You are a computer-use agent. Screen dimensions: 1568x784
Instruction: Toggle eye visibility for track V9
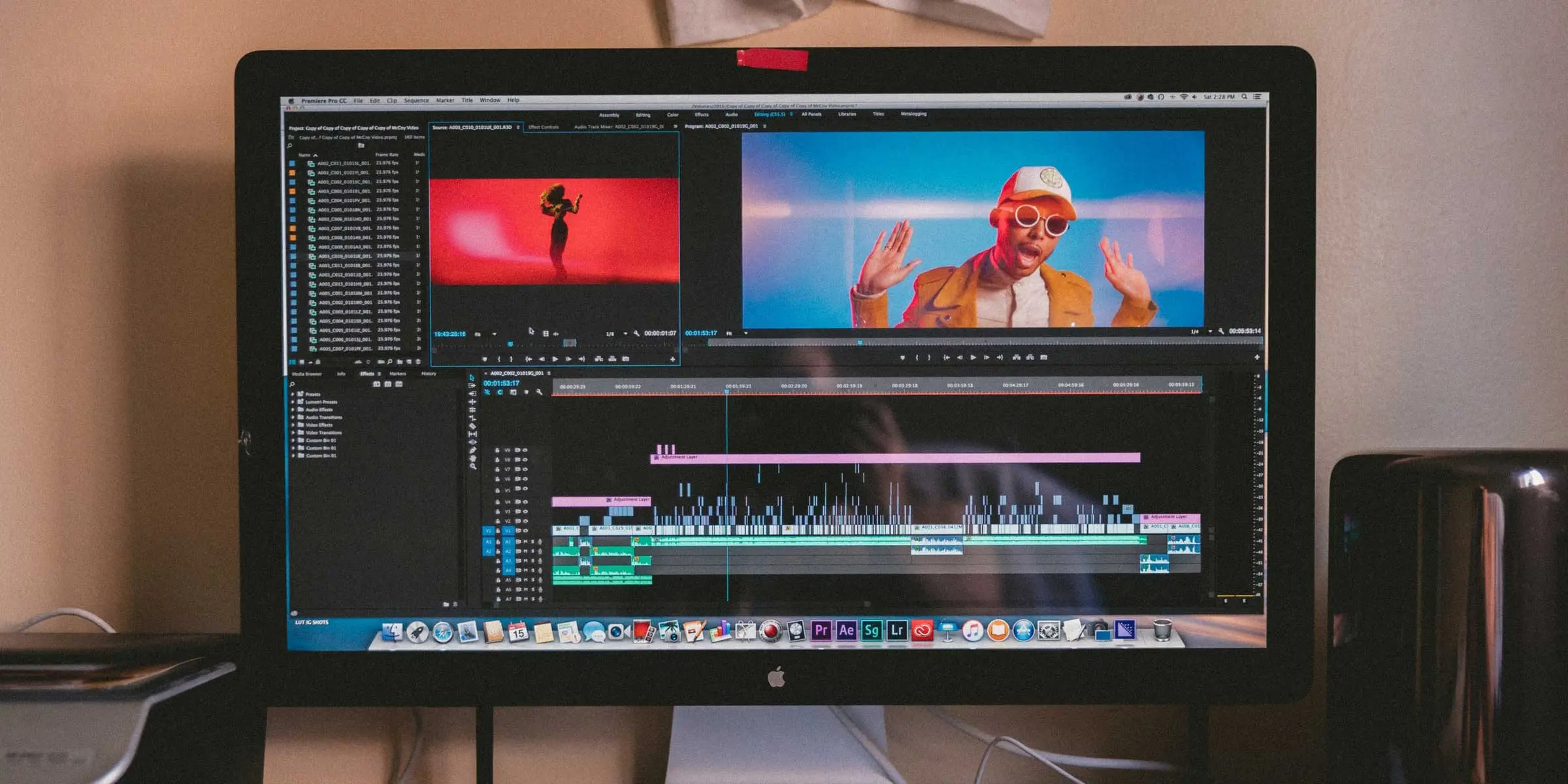tap(525, 450)
